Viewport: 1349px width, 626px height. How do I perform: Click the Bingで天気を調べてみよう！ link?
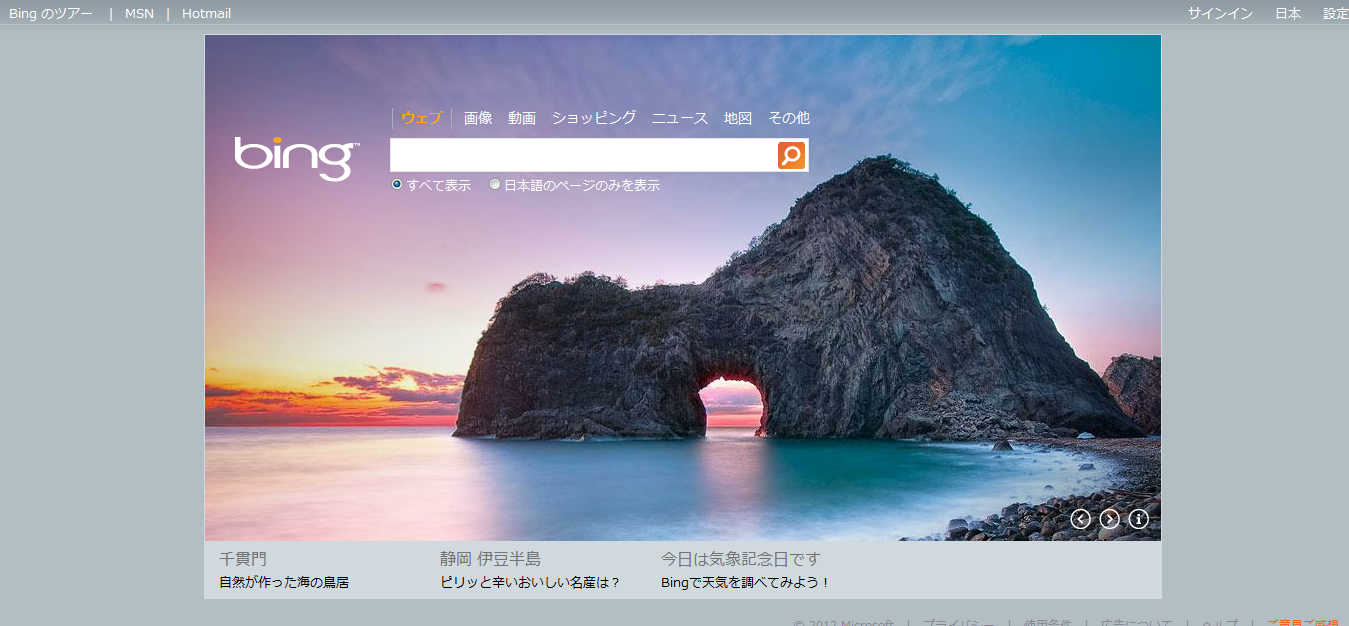(x=745, y=582)
